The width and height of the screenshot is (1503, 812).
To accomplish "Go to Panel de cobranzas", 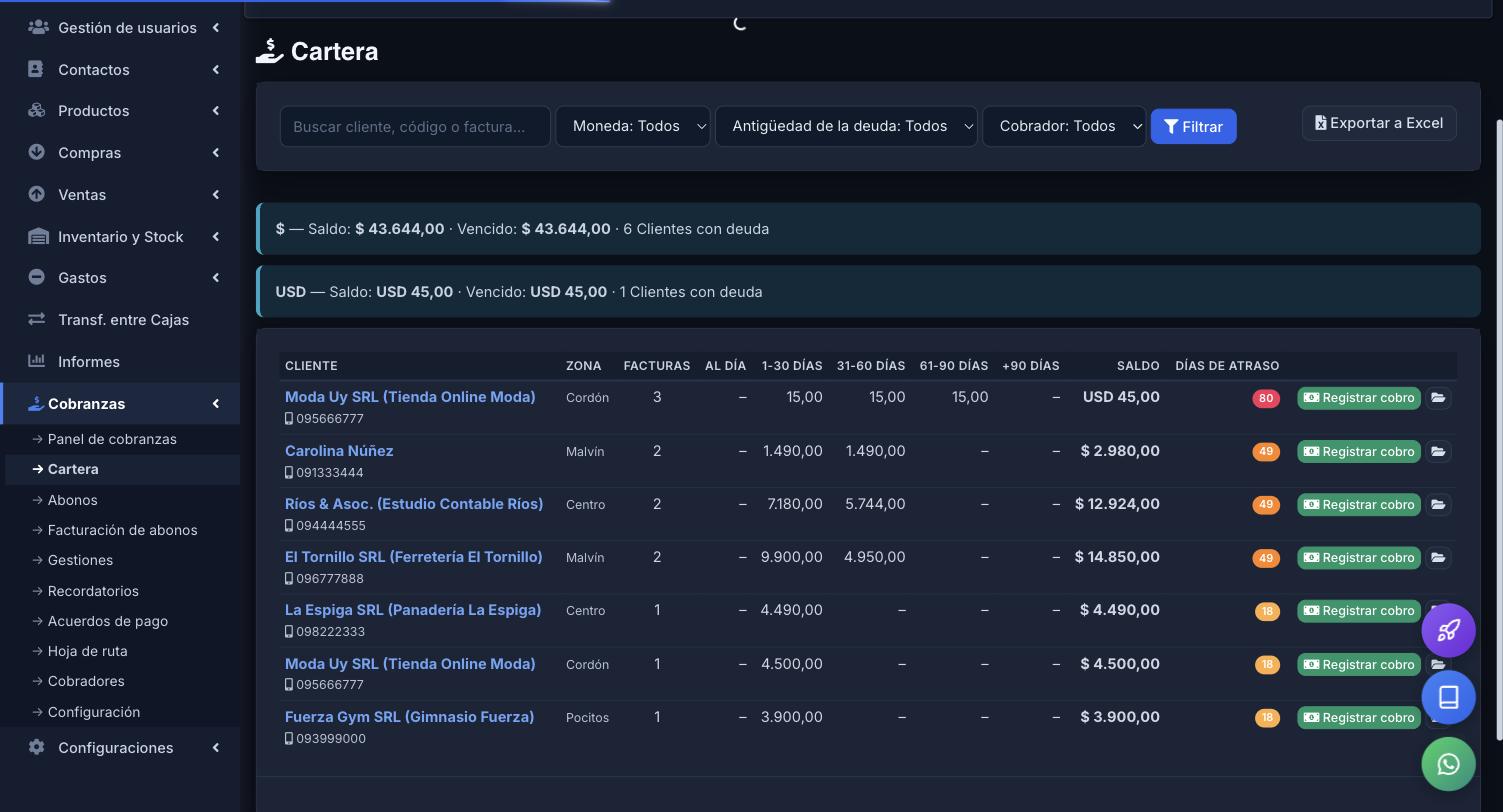I will pyautogui.click(x=112, y=439).
